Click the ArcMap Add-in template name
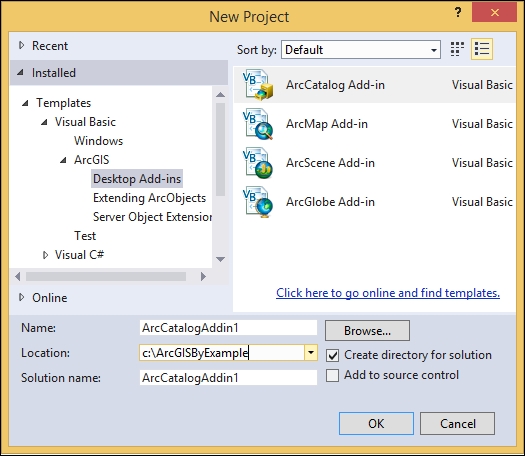 (327, 124)
